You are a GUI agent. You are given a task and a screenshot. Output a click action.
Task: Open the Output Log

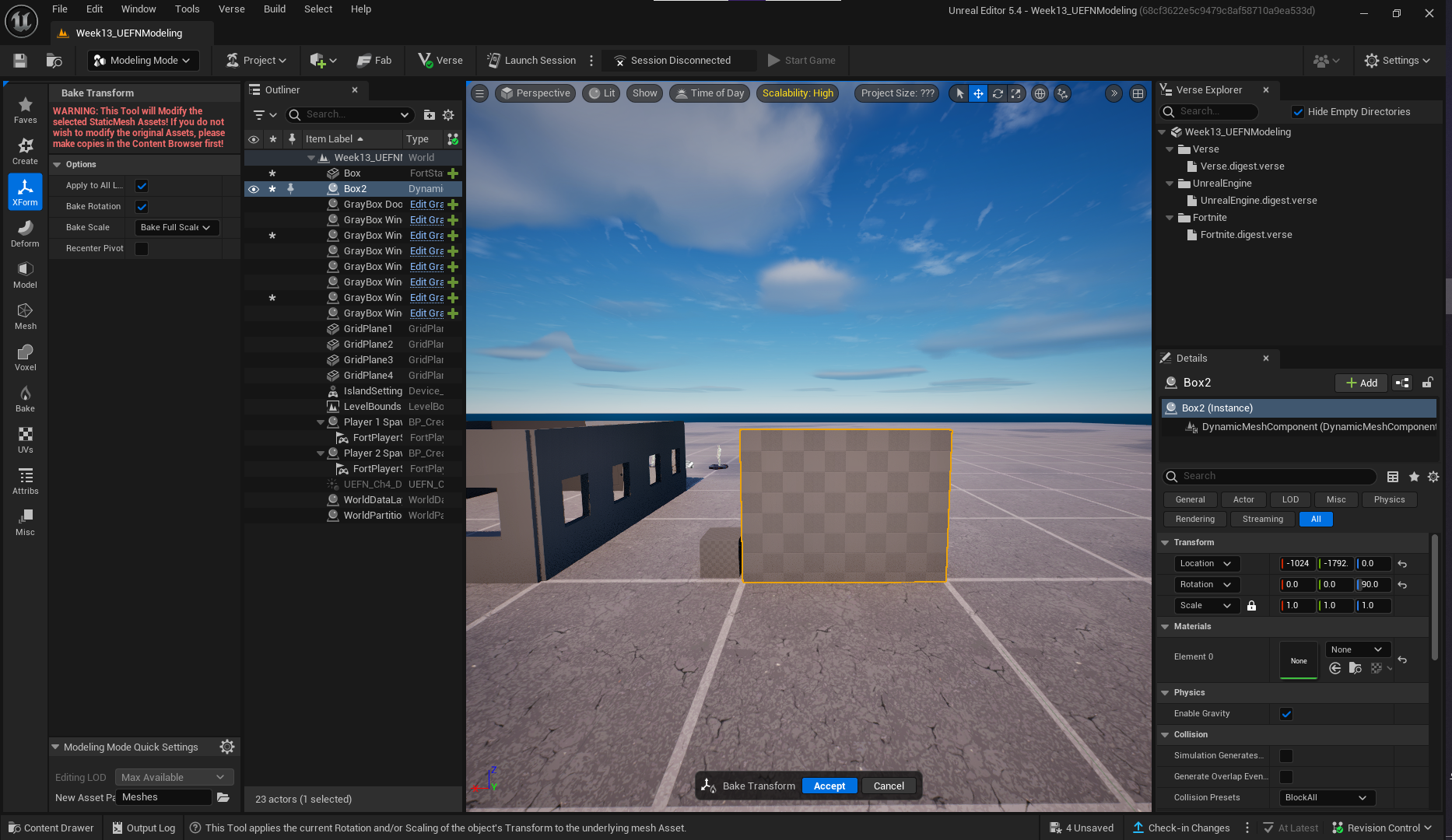click(144, 828)
